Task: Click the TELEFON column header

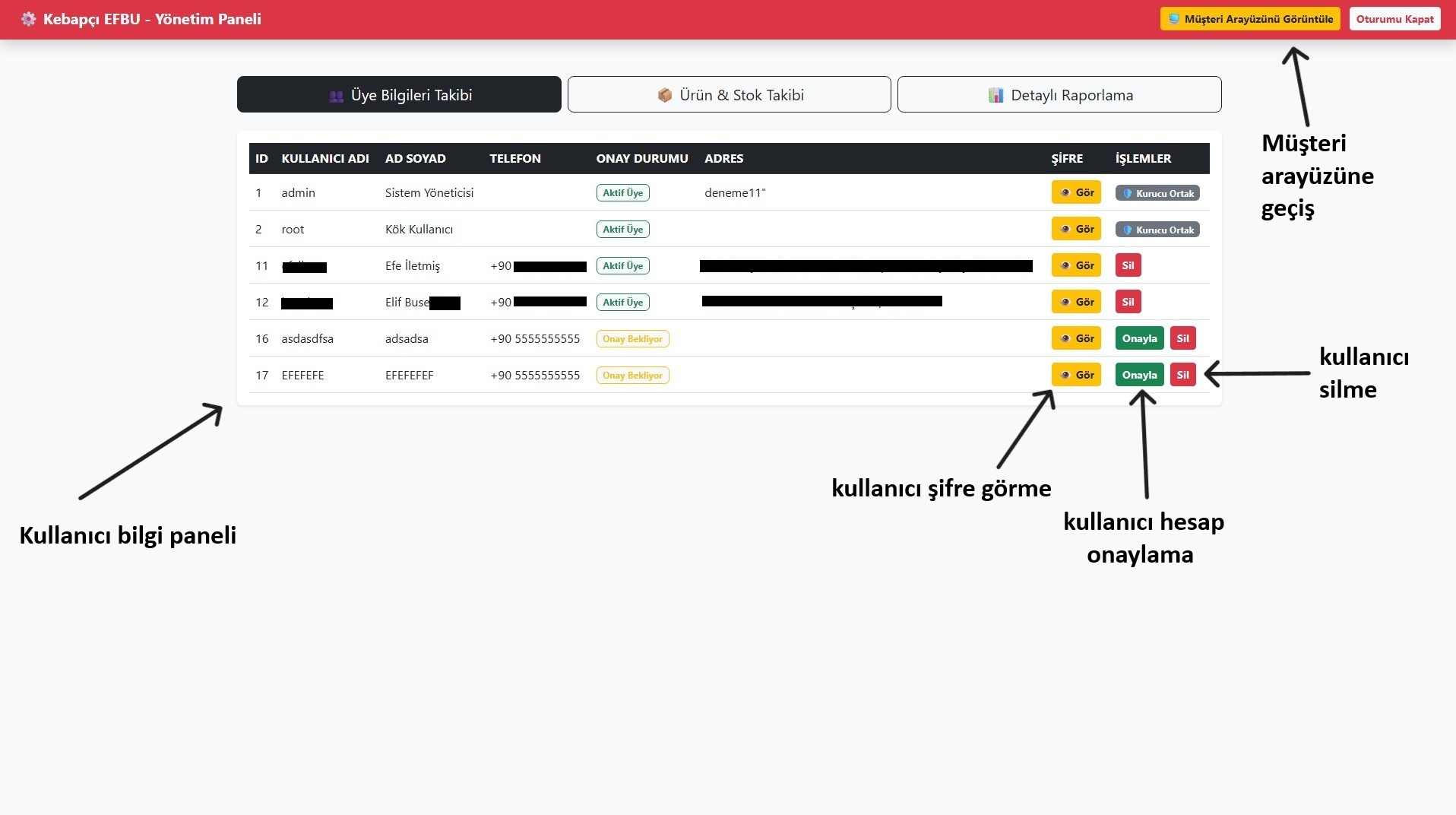Action: [x=515, y=158]
